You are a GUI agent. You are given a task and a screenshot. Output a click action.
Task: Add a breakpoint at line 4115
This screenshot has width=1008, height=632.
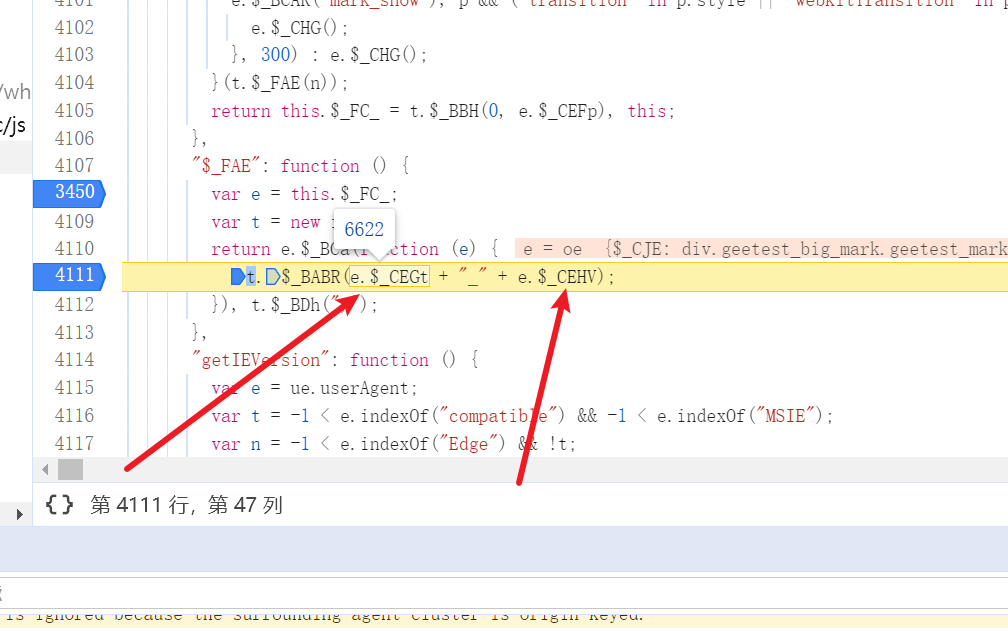75,388
